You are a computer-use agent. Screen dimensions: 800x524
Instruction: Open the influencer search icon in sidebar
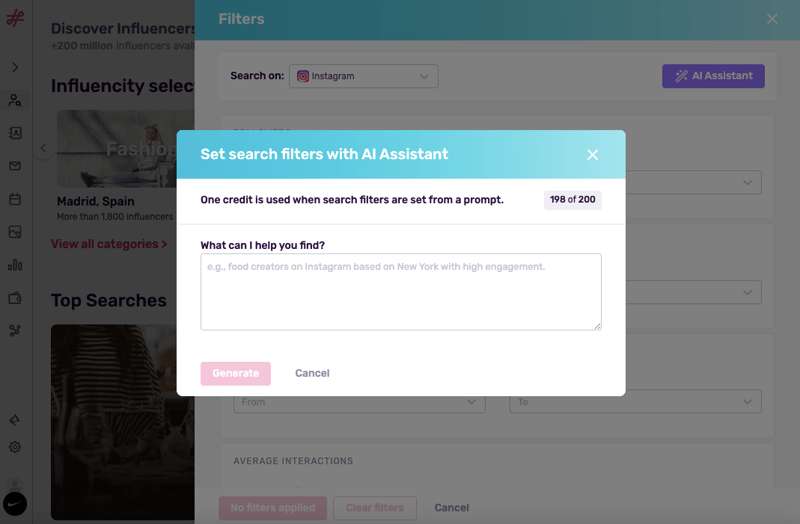pyautogui.click(x=15, y=100)
